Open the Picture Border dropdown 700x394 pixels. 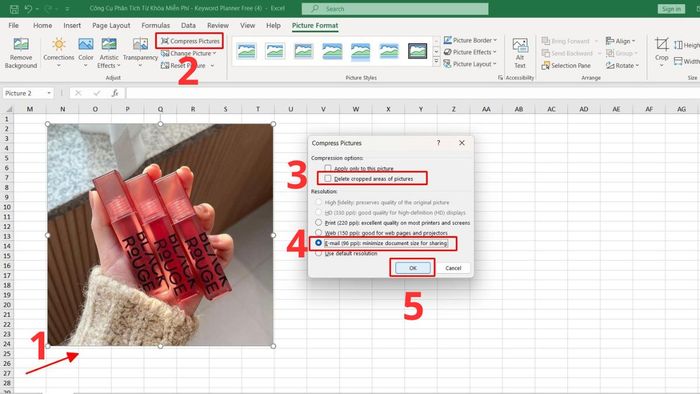[470, 40]
